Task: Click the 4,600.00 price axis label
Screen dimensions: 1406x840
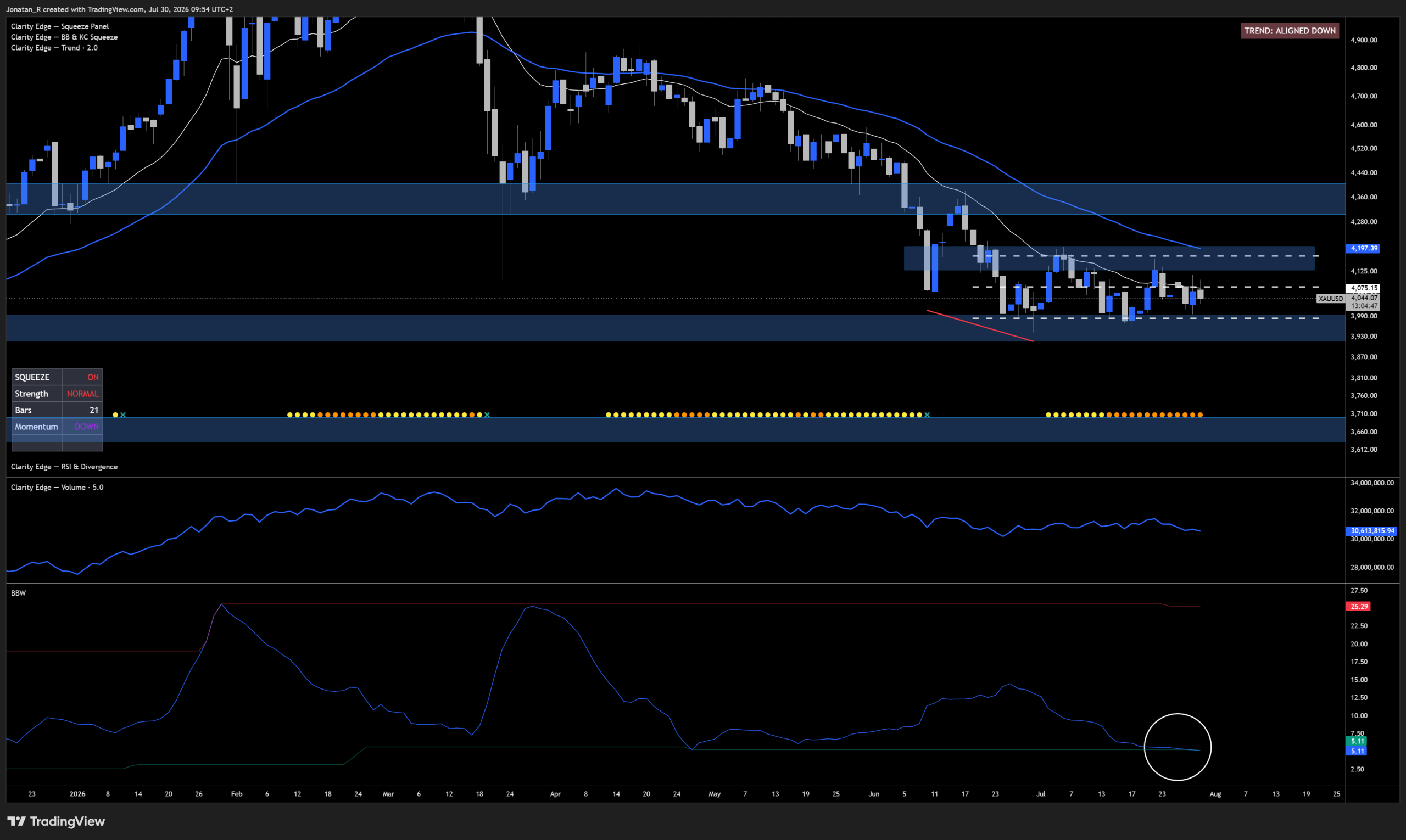Action: (x=1364, y=125)
